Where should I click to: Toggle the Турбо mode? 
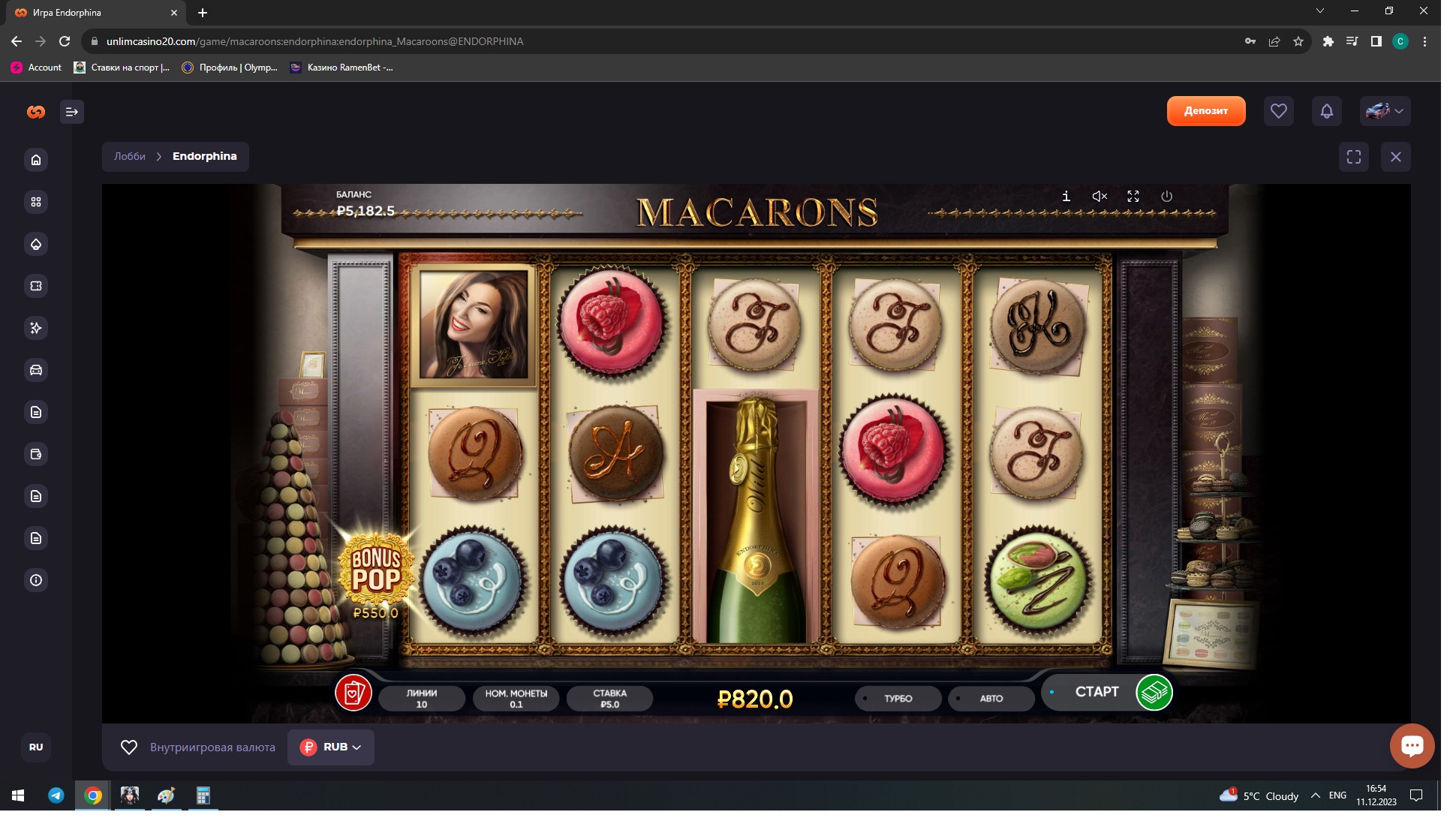(x=898, y=699)
